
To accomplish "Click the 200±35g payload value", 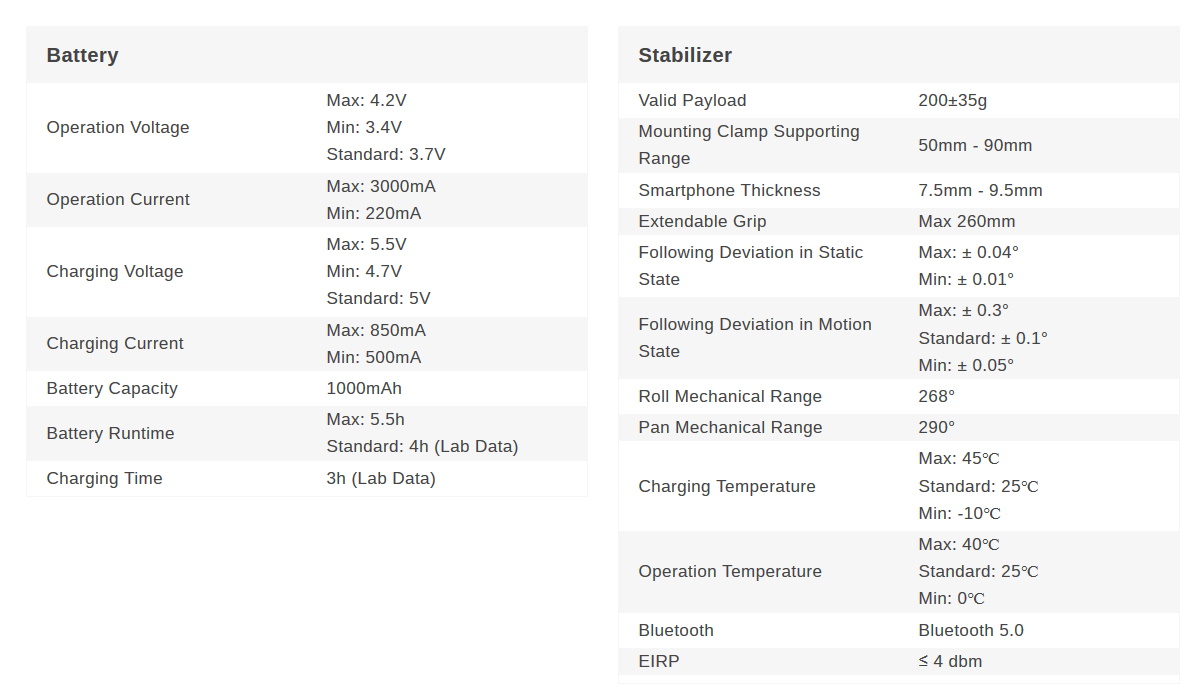I will coord(953,100).
